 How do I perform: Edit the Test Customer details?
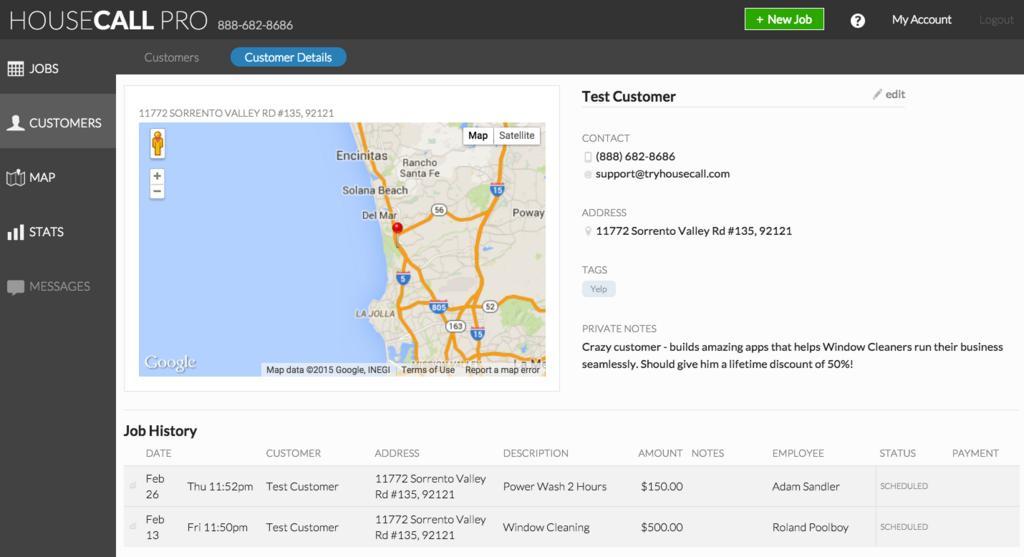pyautogui.click(x=889, y=94)
